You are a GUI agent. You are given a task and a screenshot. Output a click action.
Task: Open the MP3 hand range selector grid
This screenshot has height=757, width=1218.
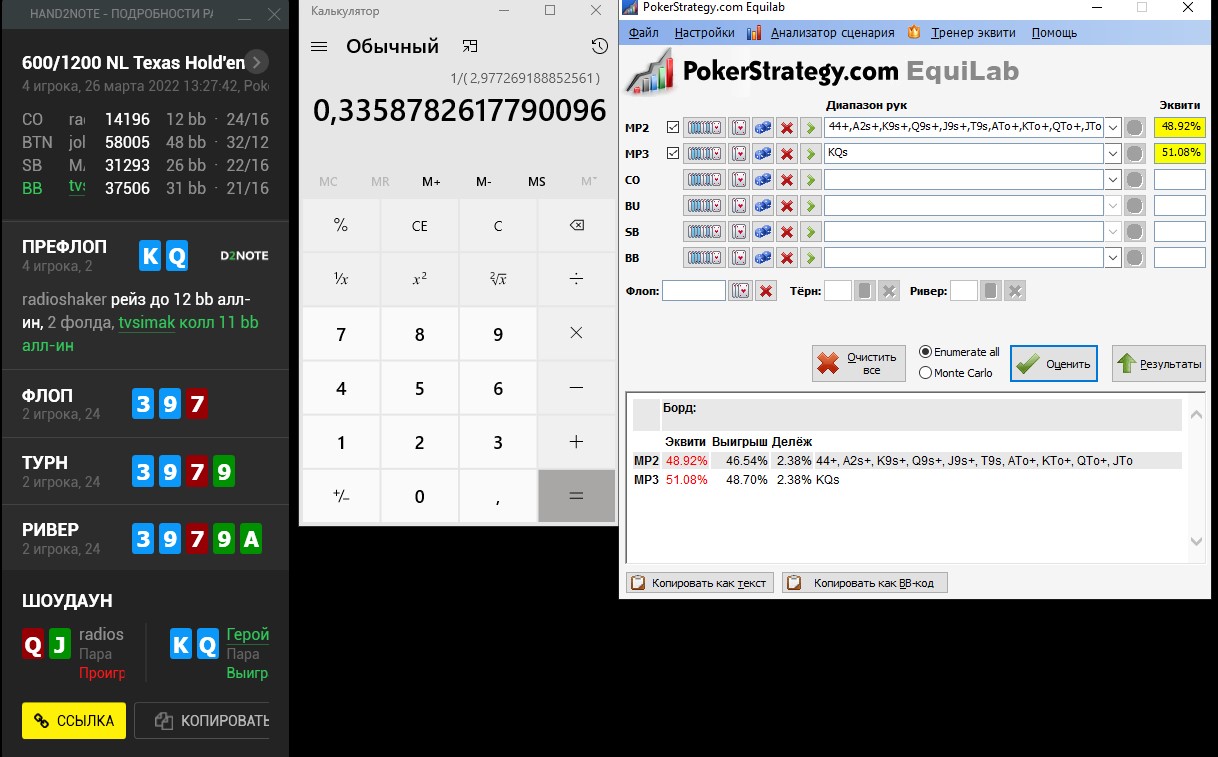[703, 154]
